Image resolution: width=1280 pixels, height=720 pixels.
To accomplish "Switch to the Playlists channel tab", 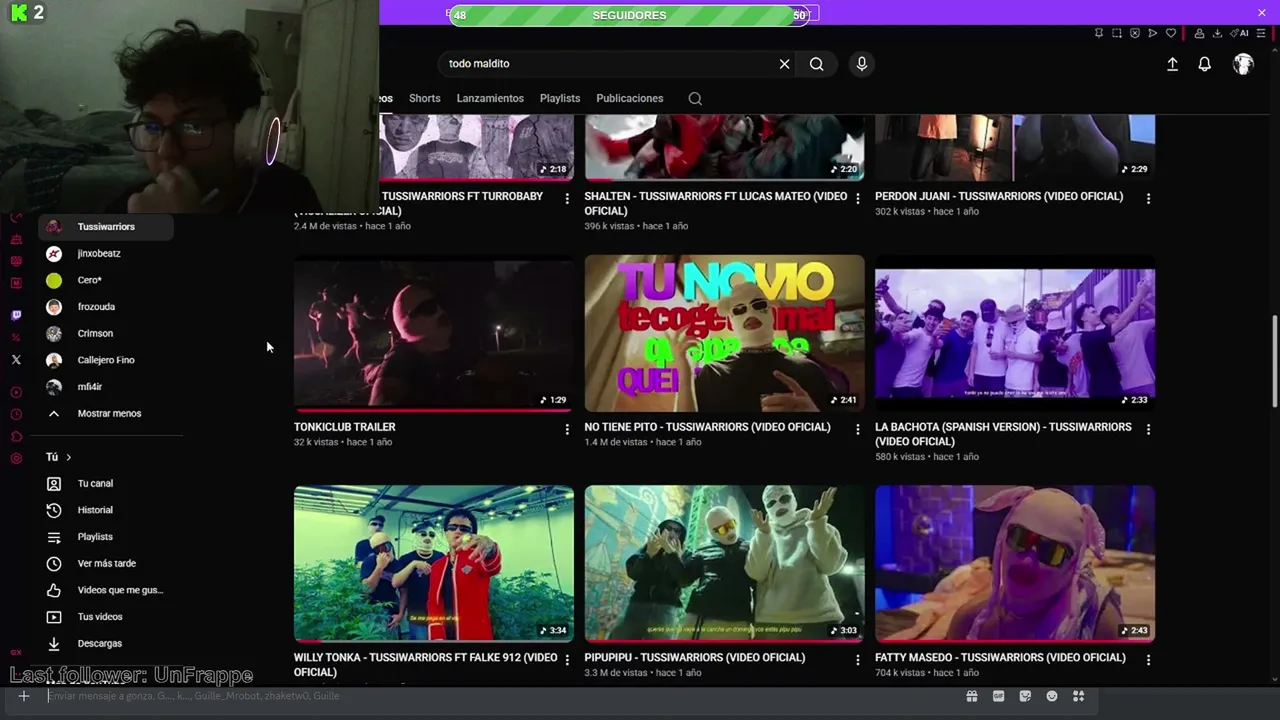I will [560, 99].
